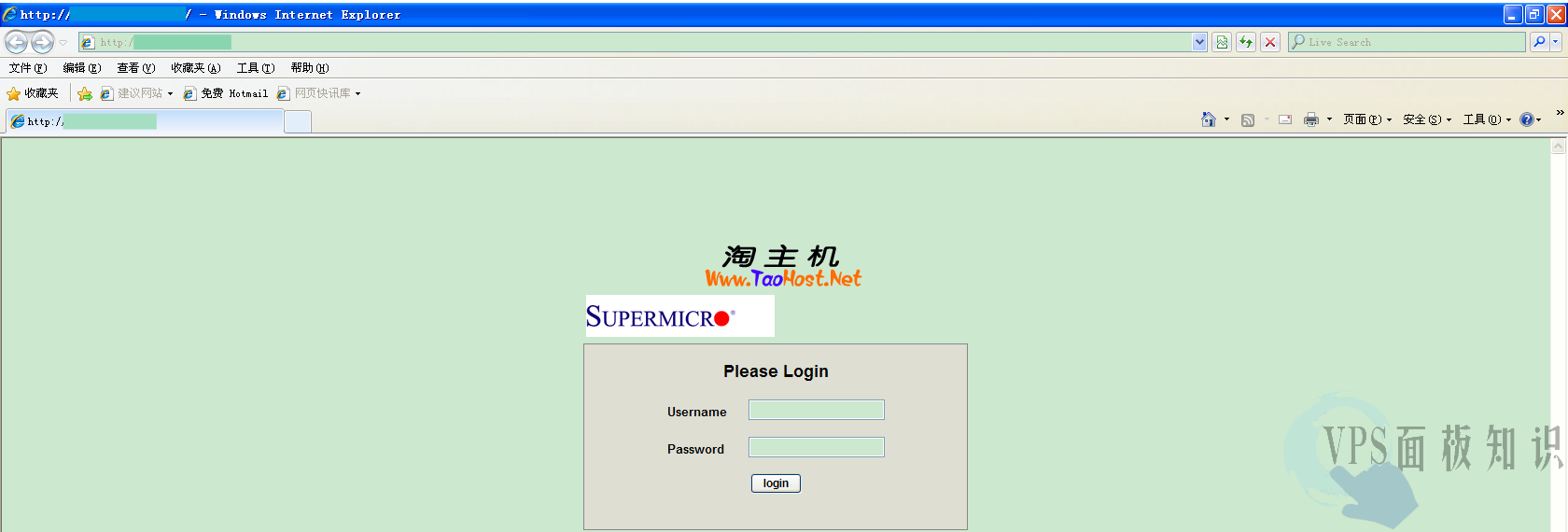Open the 工具(T) menu in the menu bar
This screenshot has height=532, width=1568.
pyautogui.click(x=256, y=68)
